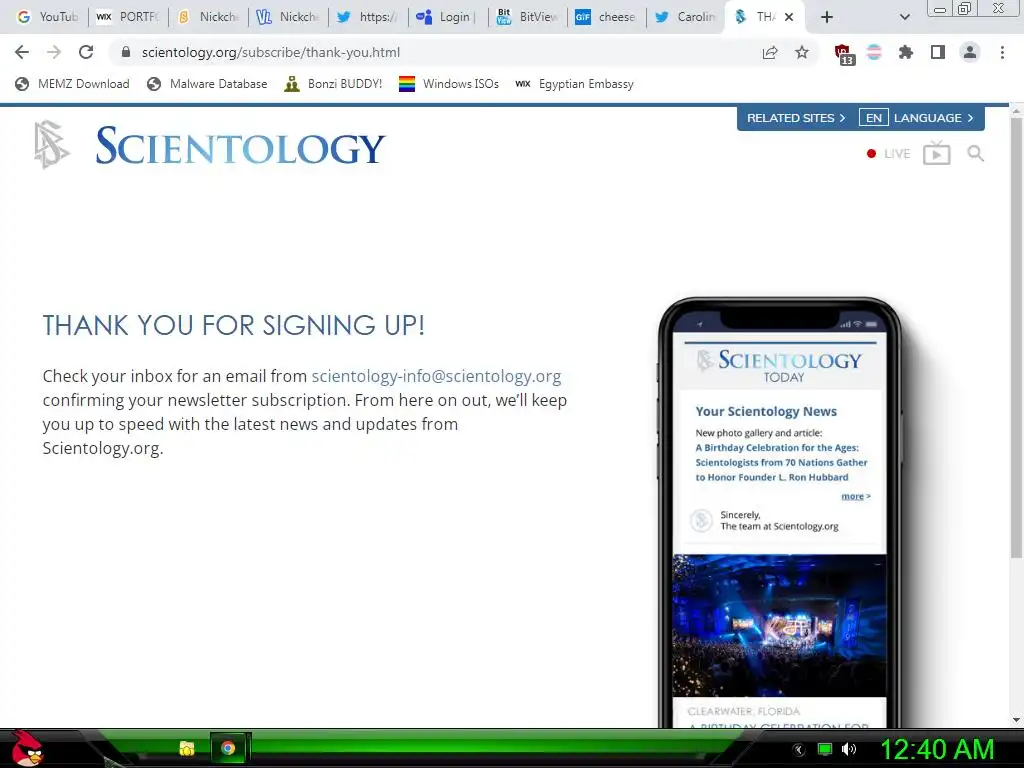Viewport: 1024px width, 768px height.
Task: Expand the LANGUAGE selector
Action: 934,118
